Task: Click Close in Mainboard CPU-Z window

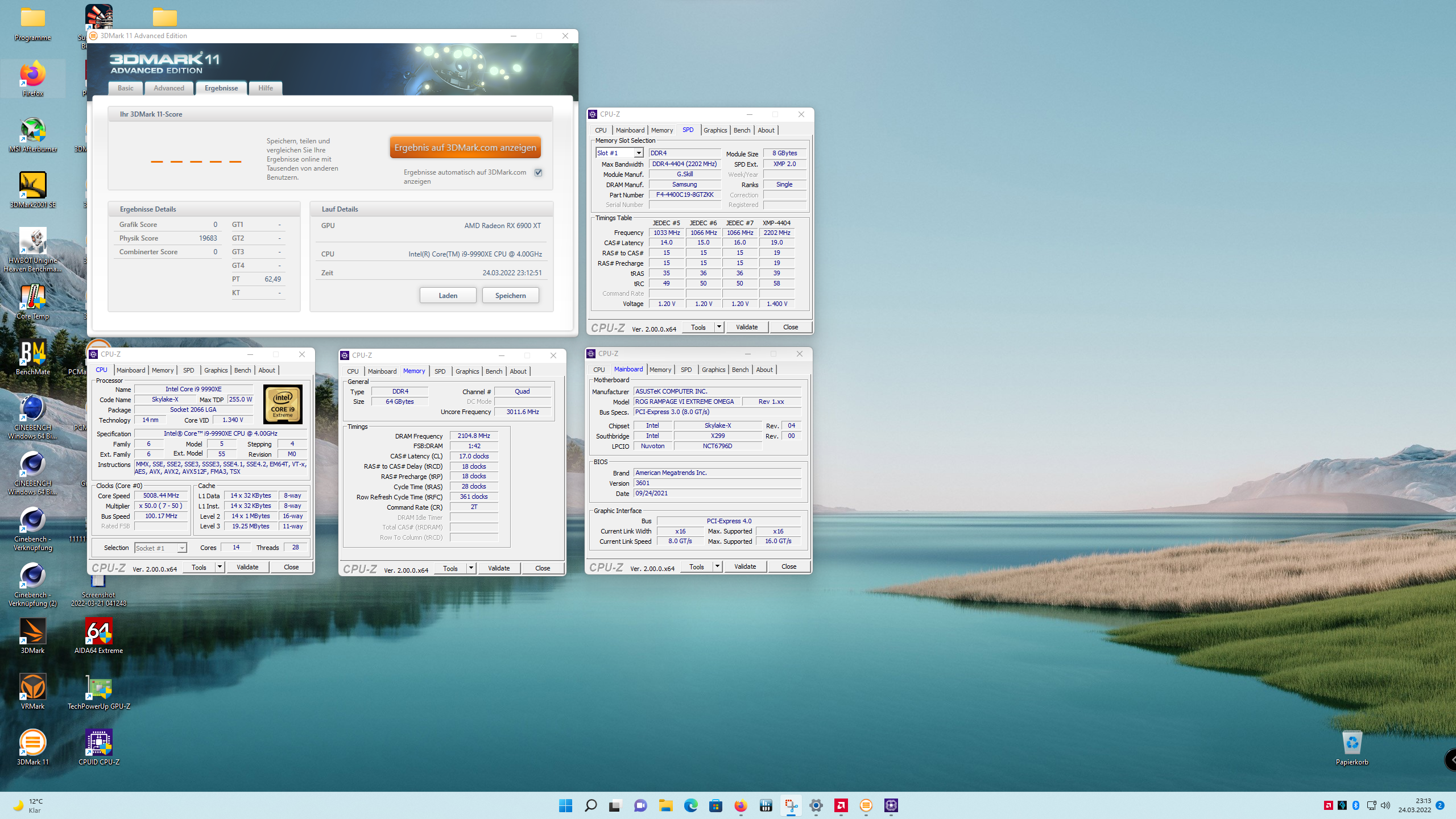Action: click(789, 566)
